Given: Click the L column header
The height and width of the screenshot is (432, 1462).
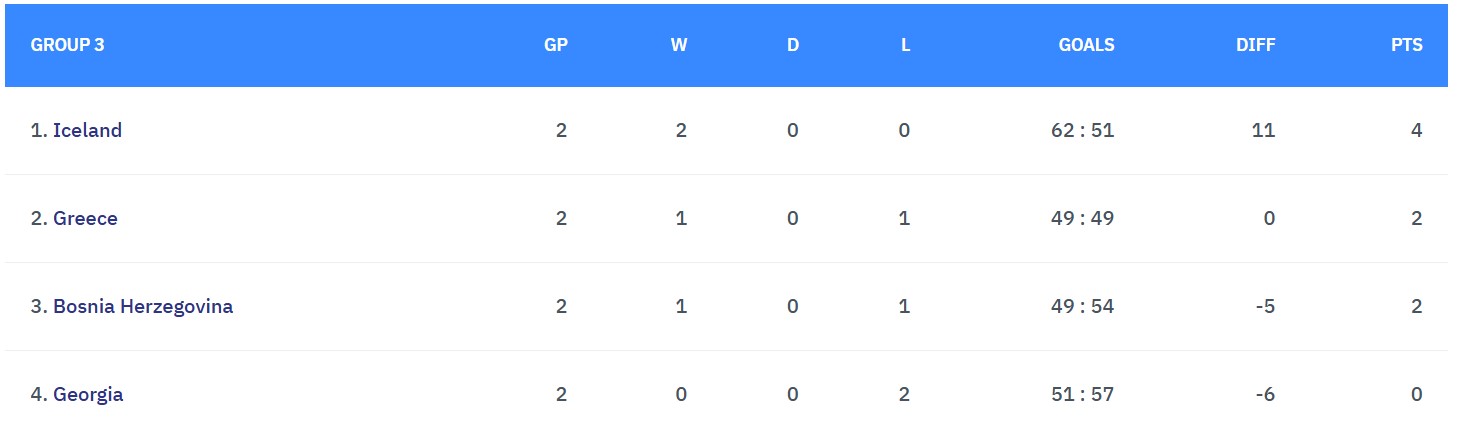Looking at the screenshot, I should click(905, 45).
